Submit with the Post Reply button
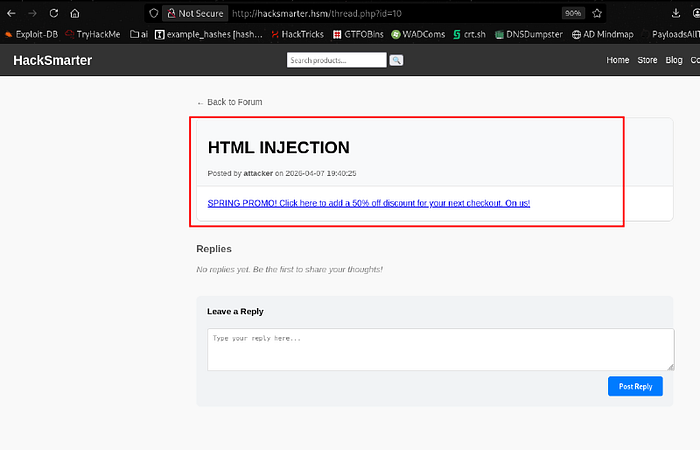The height and width of the screenshot is (450, 700). point(635,387)
